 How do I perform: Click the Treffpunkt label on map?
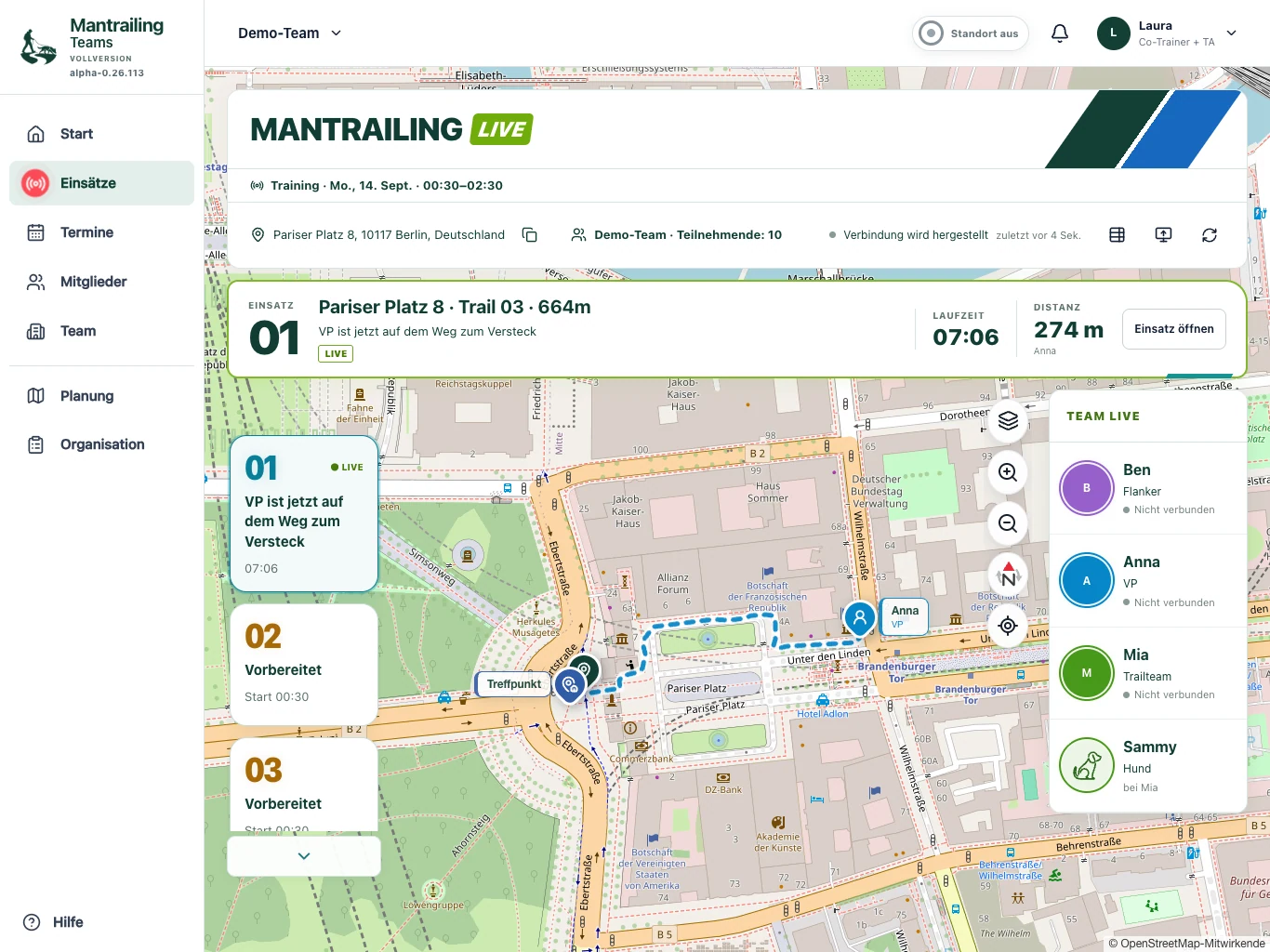point(513,684)
